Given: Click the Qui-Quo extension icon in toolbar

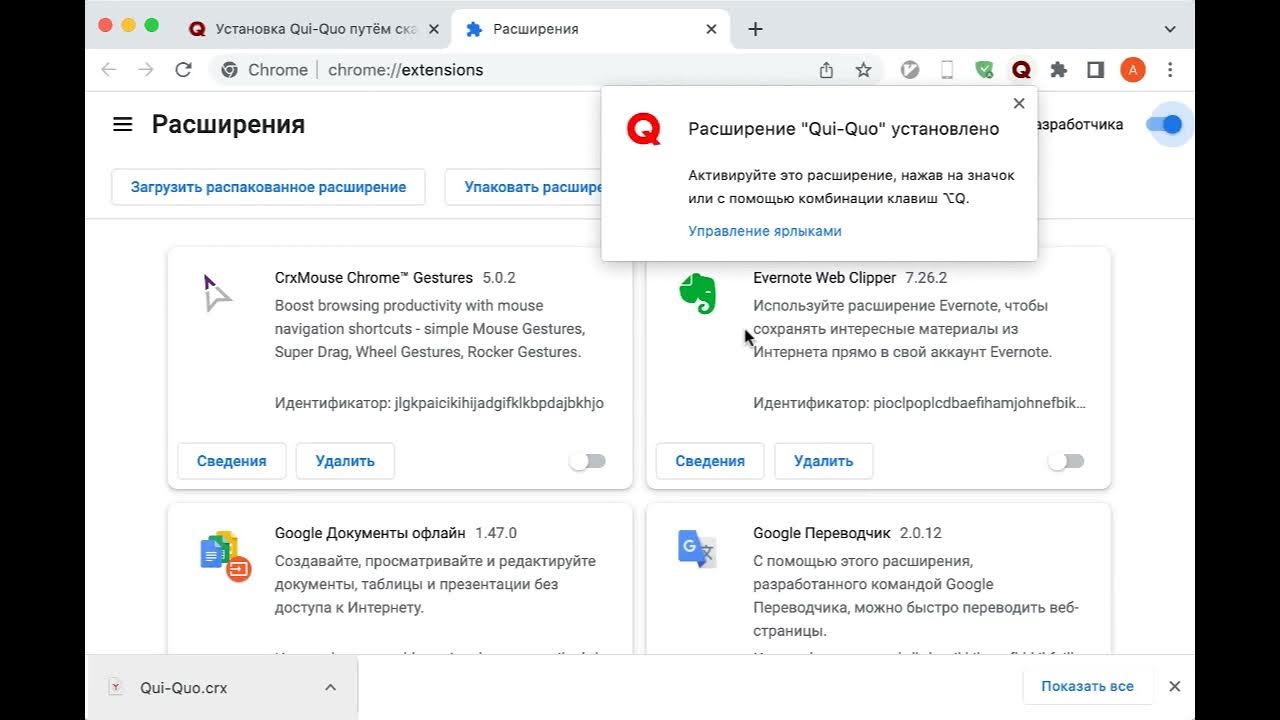Looking at the screenshot, I should [1021, 70].
